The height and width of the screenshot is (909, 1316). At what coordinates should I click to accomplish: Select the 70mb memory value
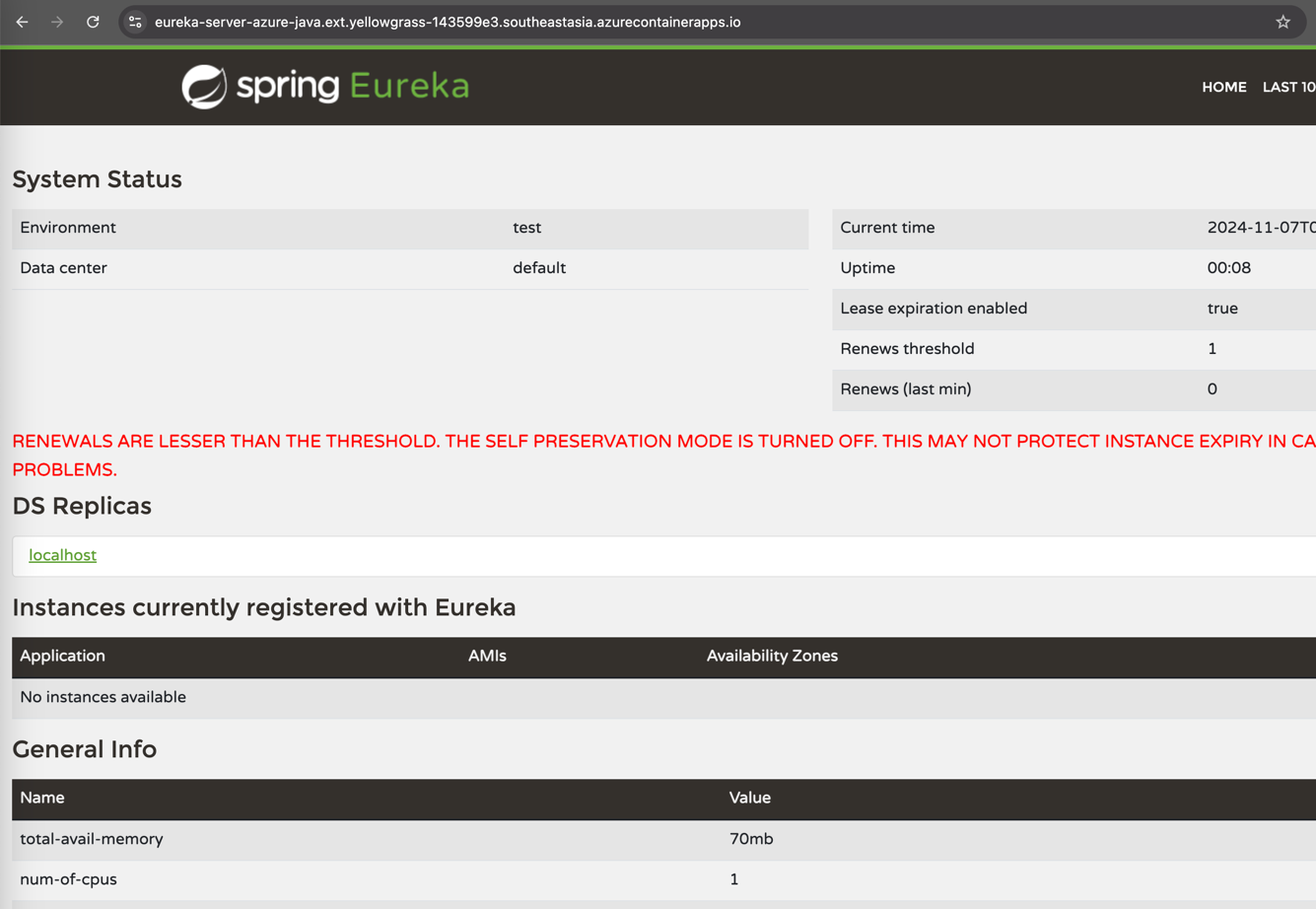[751, 839]
